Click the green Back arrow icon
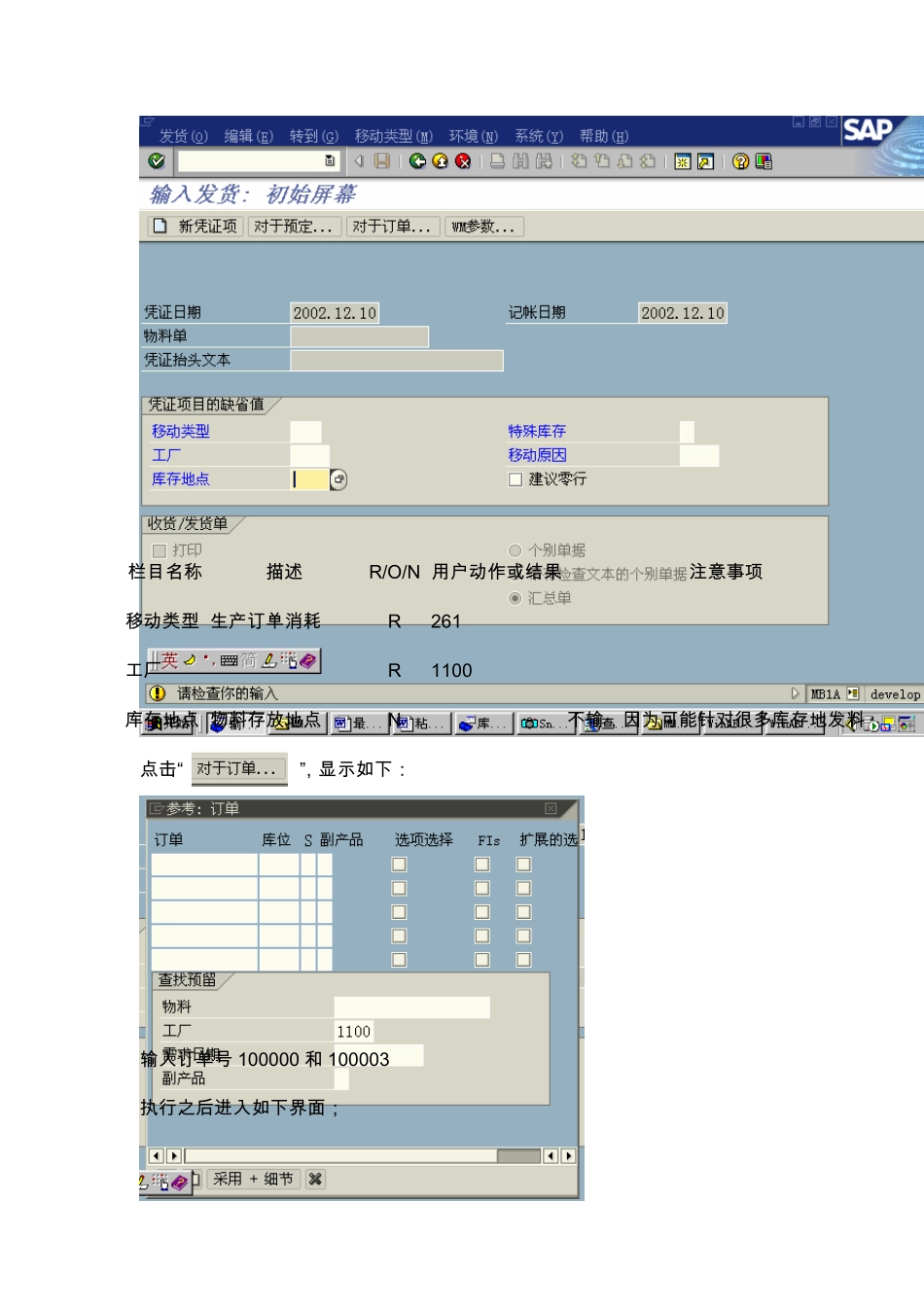Image resolution: width=924 pixels, height=1307 pixels. [x=417, y=161]
